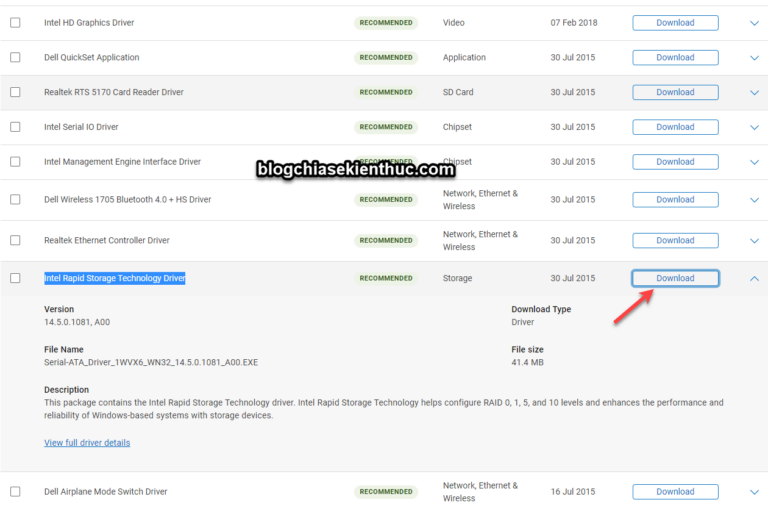The image size is (768, 508).
Task: Select the Realtek RTS 5170 Card Reader checkbox
Action: [15, 92]
